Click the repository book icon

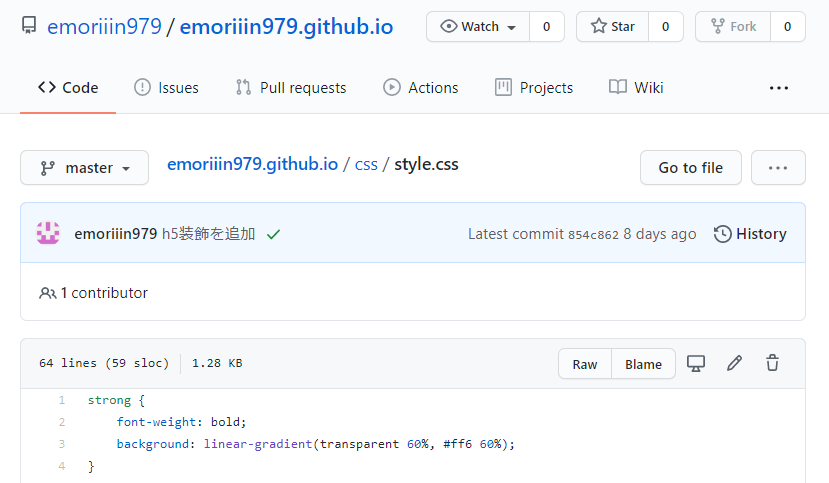pyautogui.click(x=29, y=25)
